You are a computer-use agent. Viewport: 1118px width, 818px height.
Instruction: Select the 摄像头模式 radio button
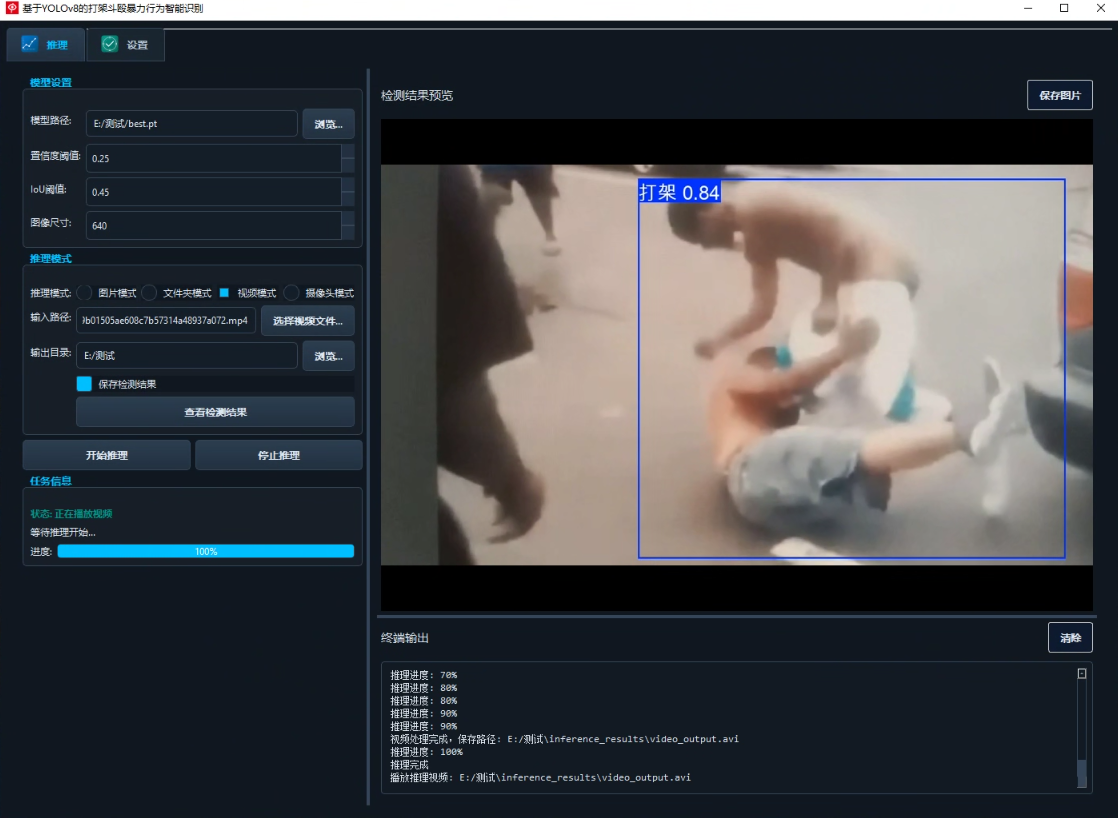point(291,292)
